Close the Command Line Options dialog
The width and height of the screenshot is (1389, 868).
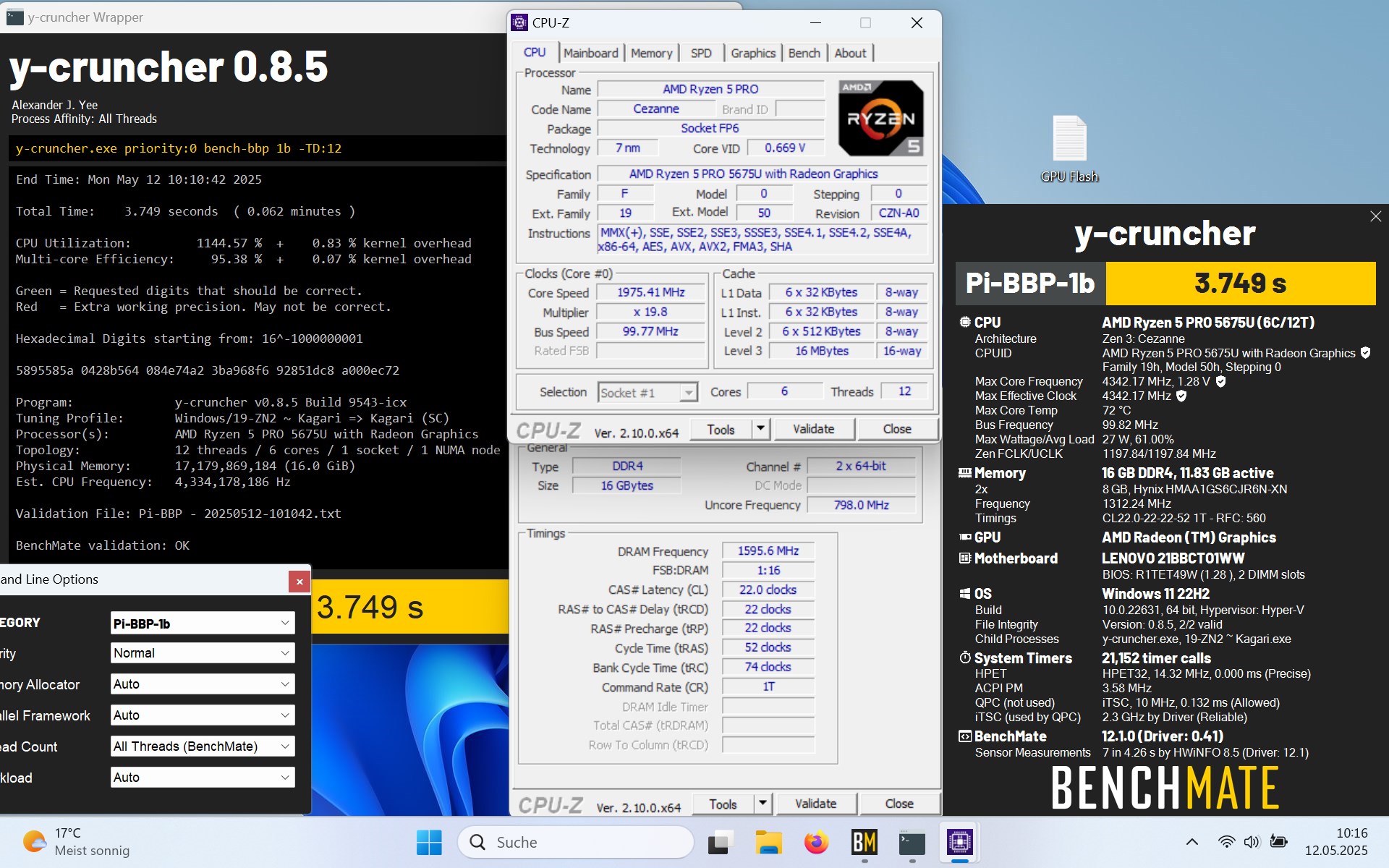(x=300, y=581)
